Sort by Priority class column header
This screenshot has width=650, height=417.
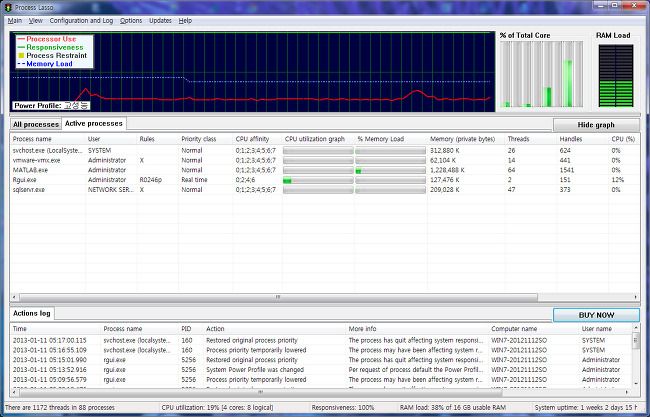206,139
